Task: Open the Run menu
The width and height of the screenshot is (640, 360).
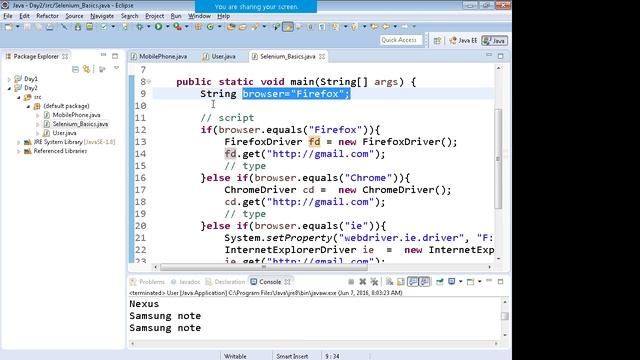Action: point(176,16)
